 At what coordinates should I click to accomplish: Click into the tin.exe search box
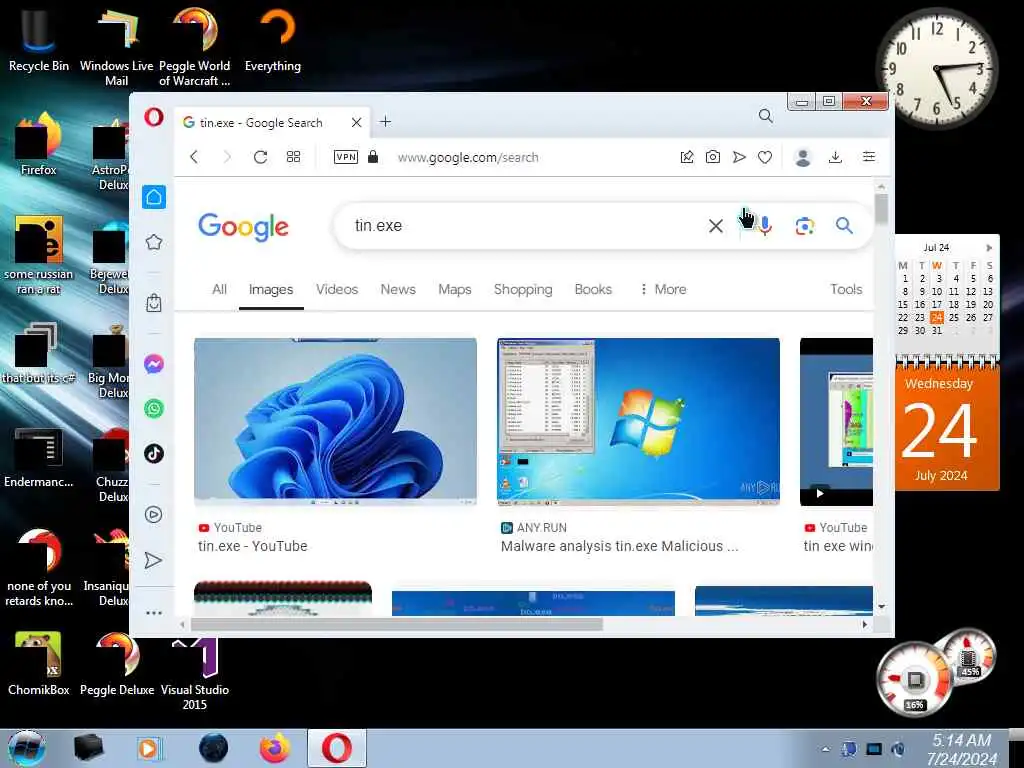click(x=522, y=225)
